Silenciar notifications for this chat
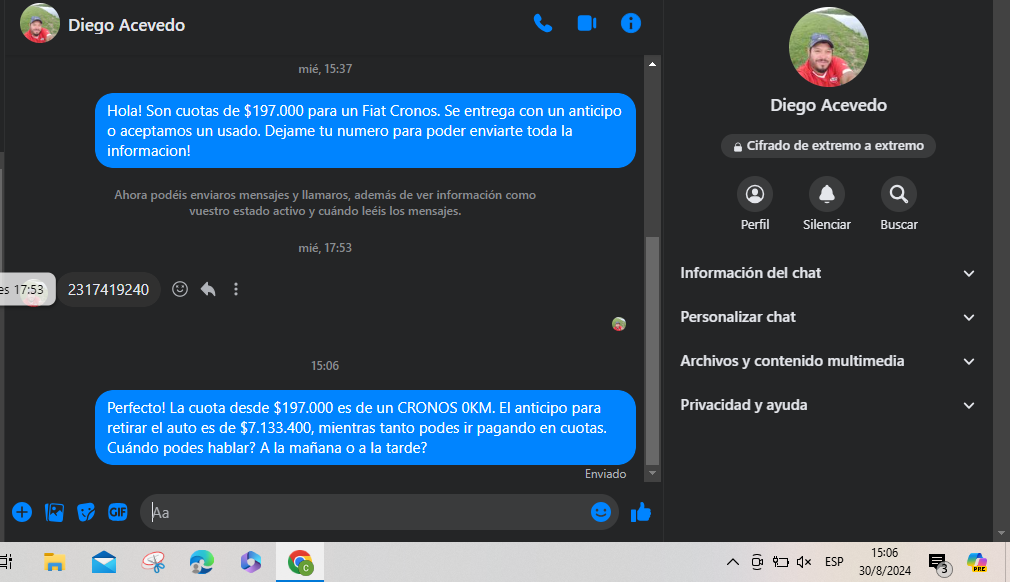 pos(826,195)
